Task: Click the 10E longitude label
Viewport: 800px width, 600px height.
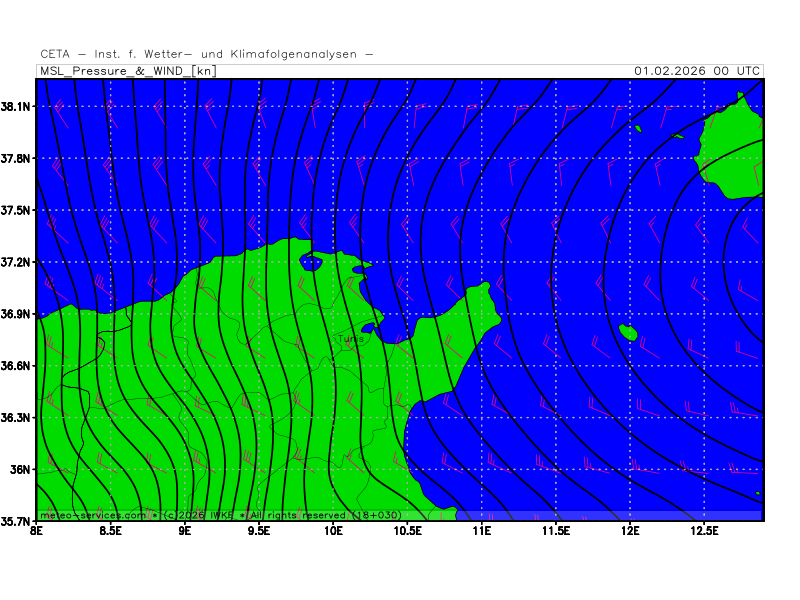Action: [333, 531]
